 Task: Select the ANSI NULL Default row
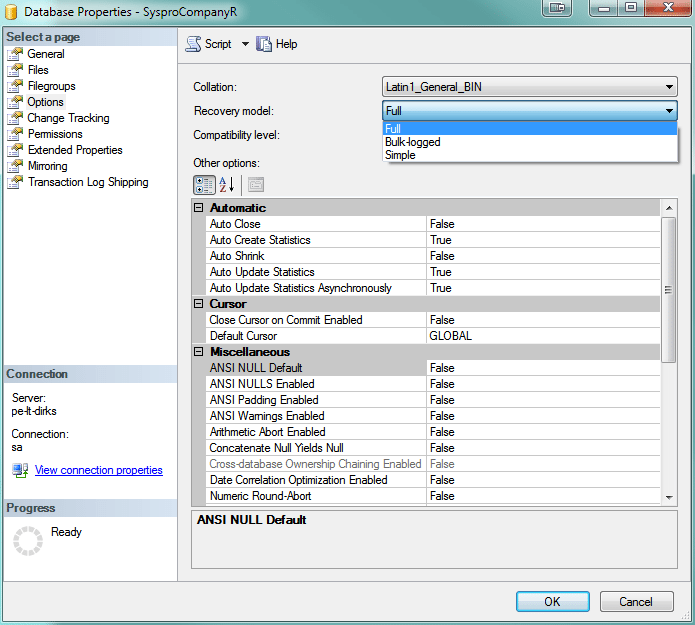pyautogui.click(x=433, y=367)
